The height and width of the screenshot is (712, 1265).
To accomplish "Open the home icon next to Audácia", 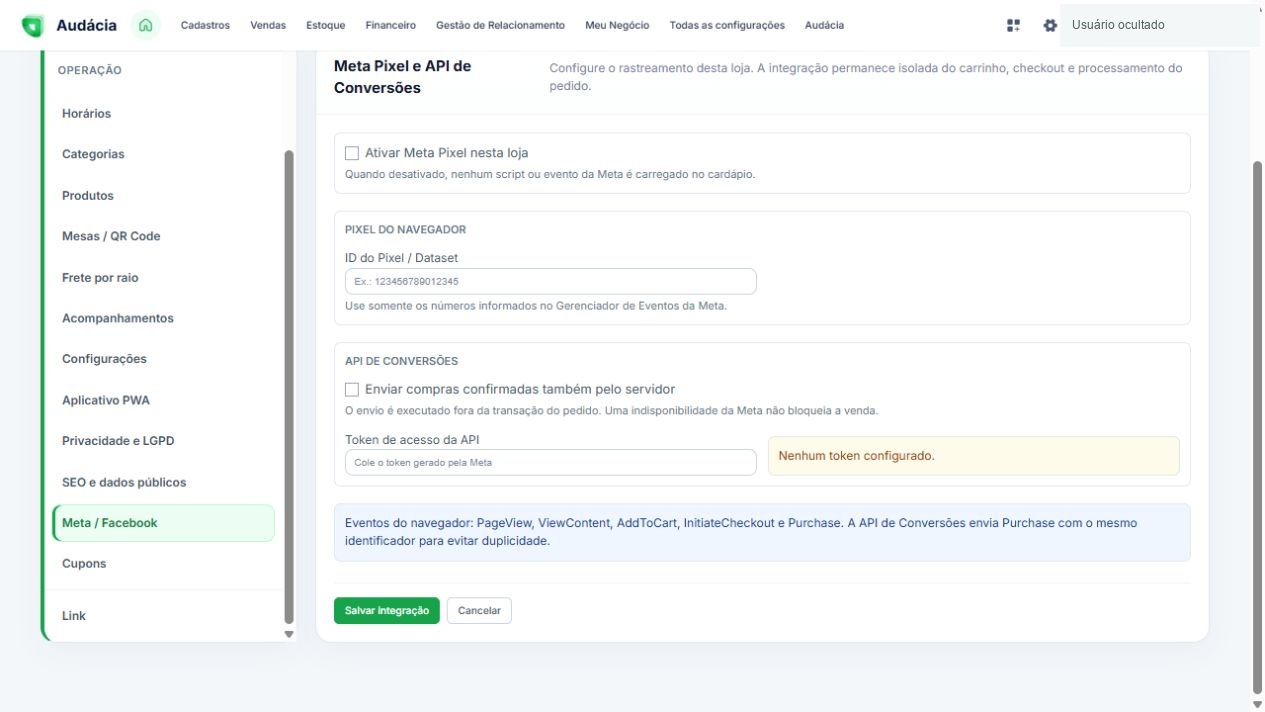I will [x=146, y=25].
